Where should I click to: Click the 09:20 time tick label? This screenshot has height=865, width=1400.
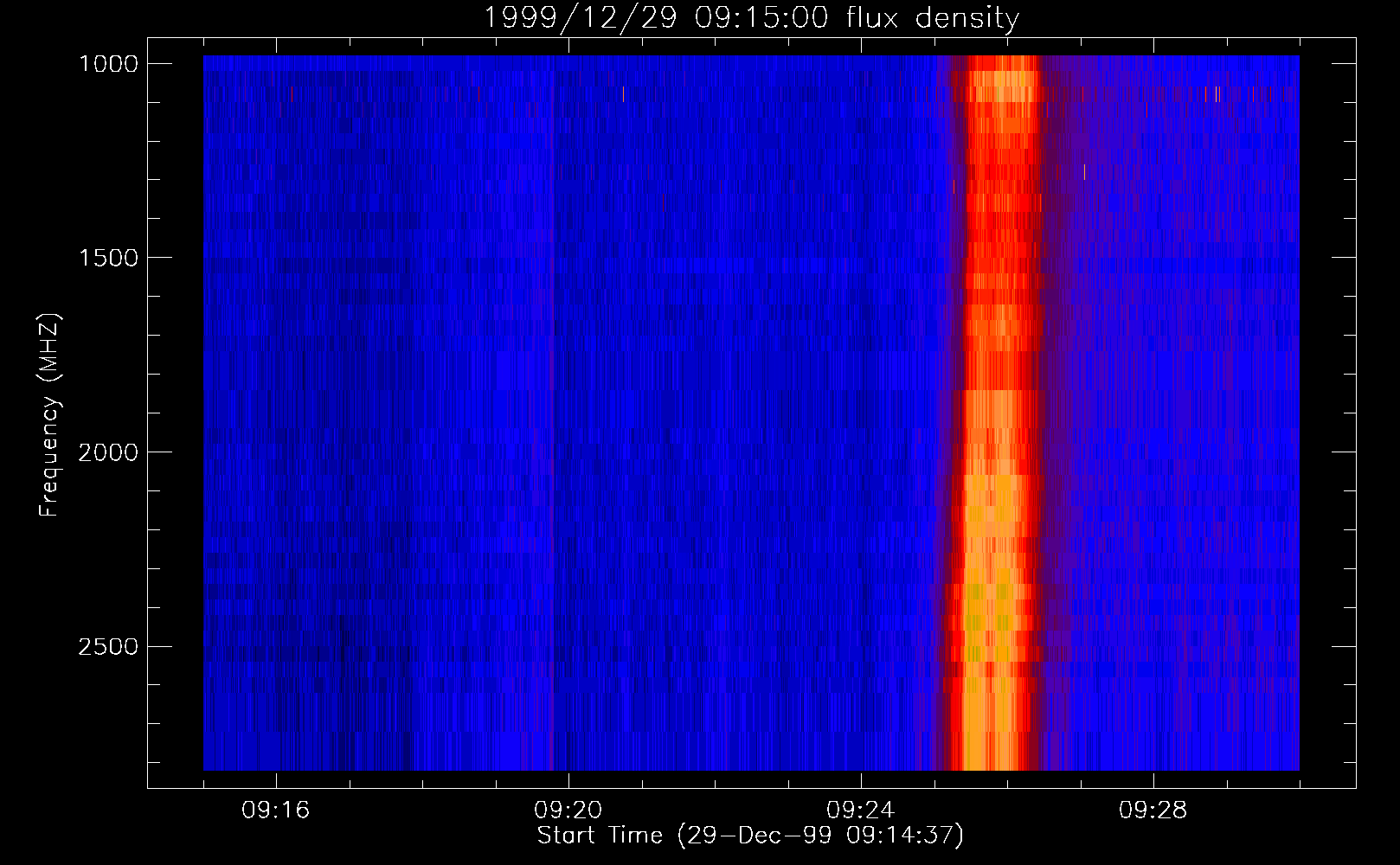click(x=568, y=811)
